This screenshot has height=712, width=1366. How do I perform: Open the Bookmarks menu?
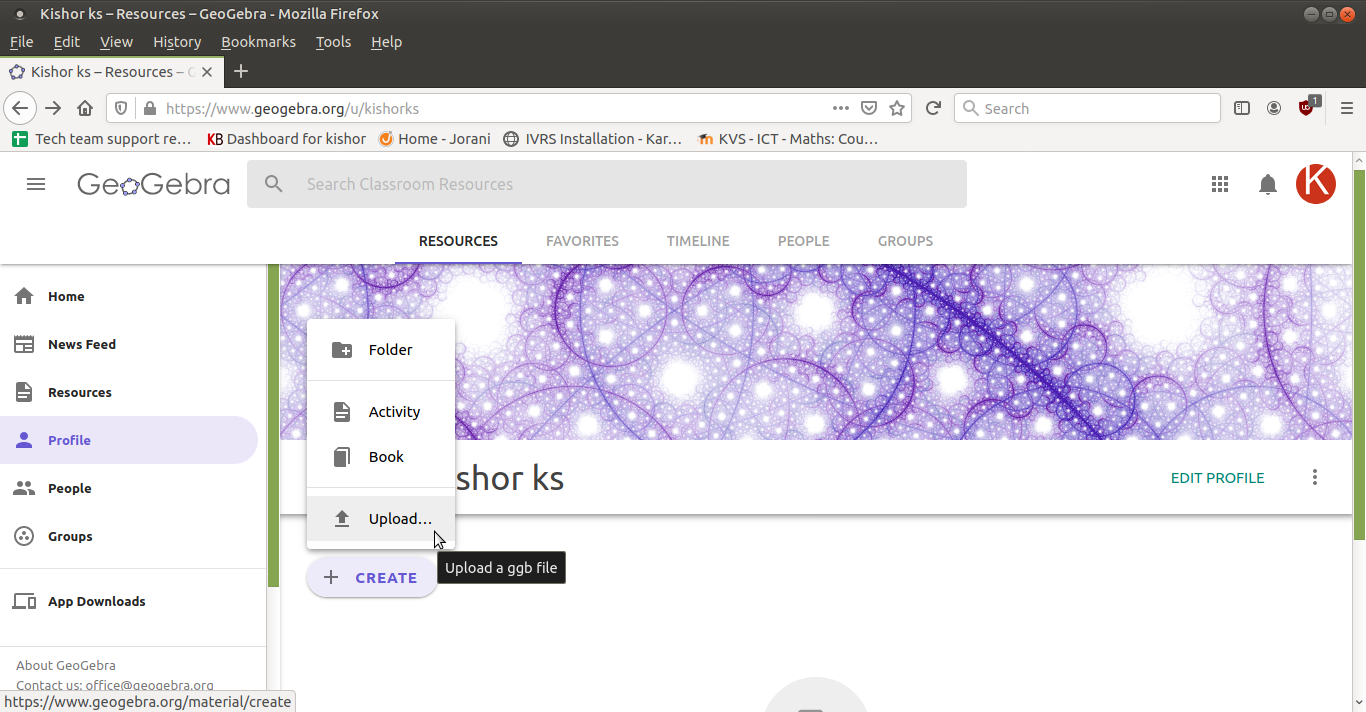[258, 41]
